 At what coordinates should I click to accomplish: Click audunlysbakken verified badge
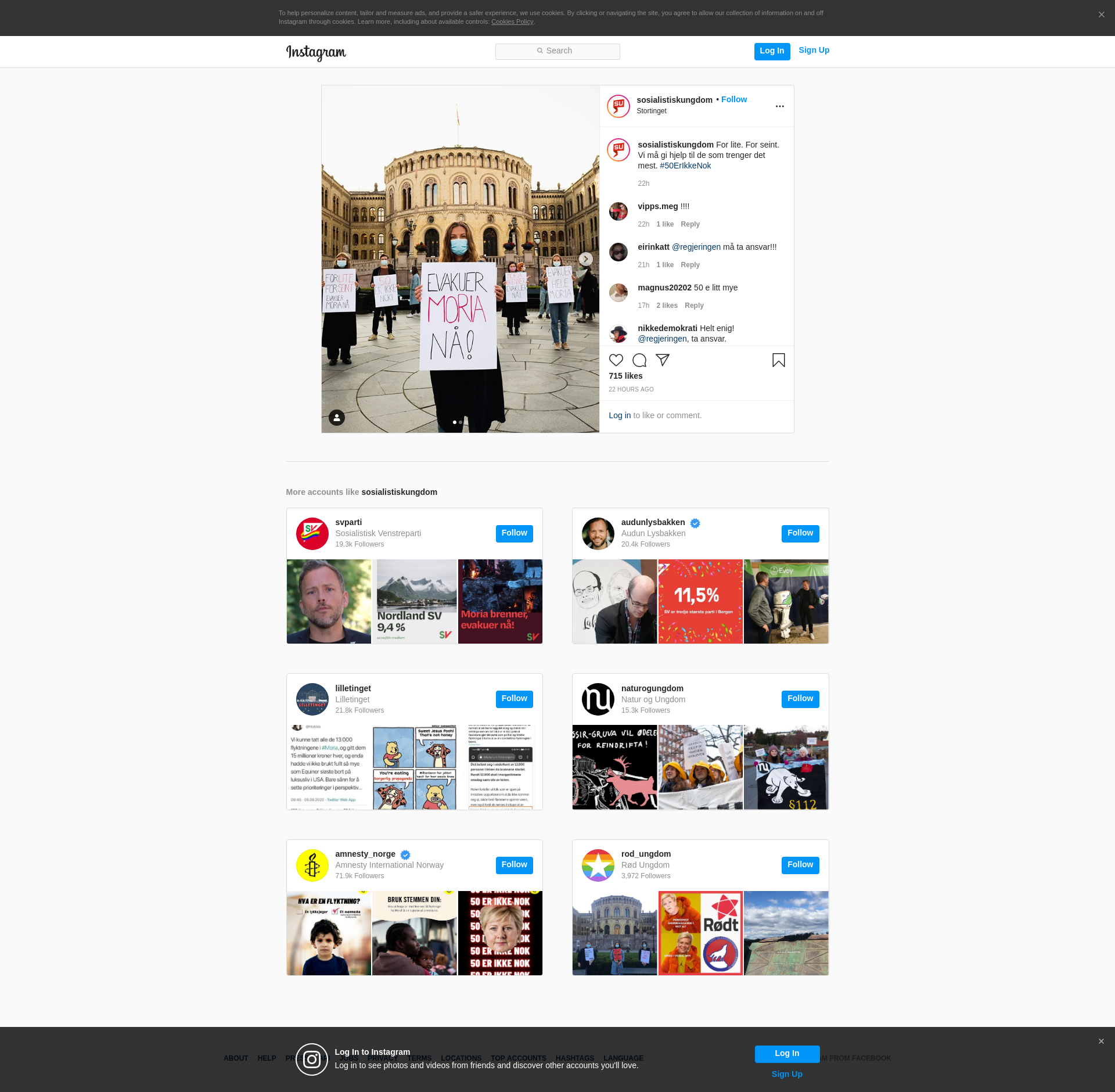pyautogui.click(x=695, y=523)
